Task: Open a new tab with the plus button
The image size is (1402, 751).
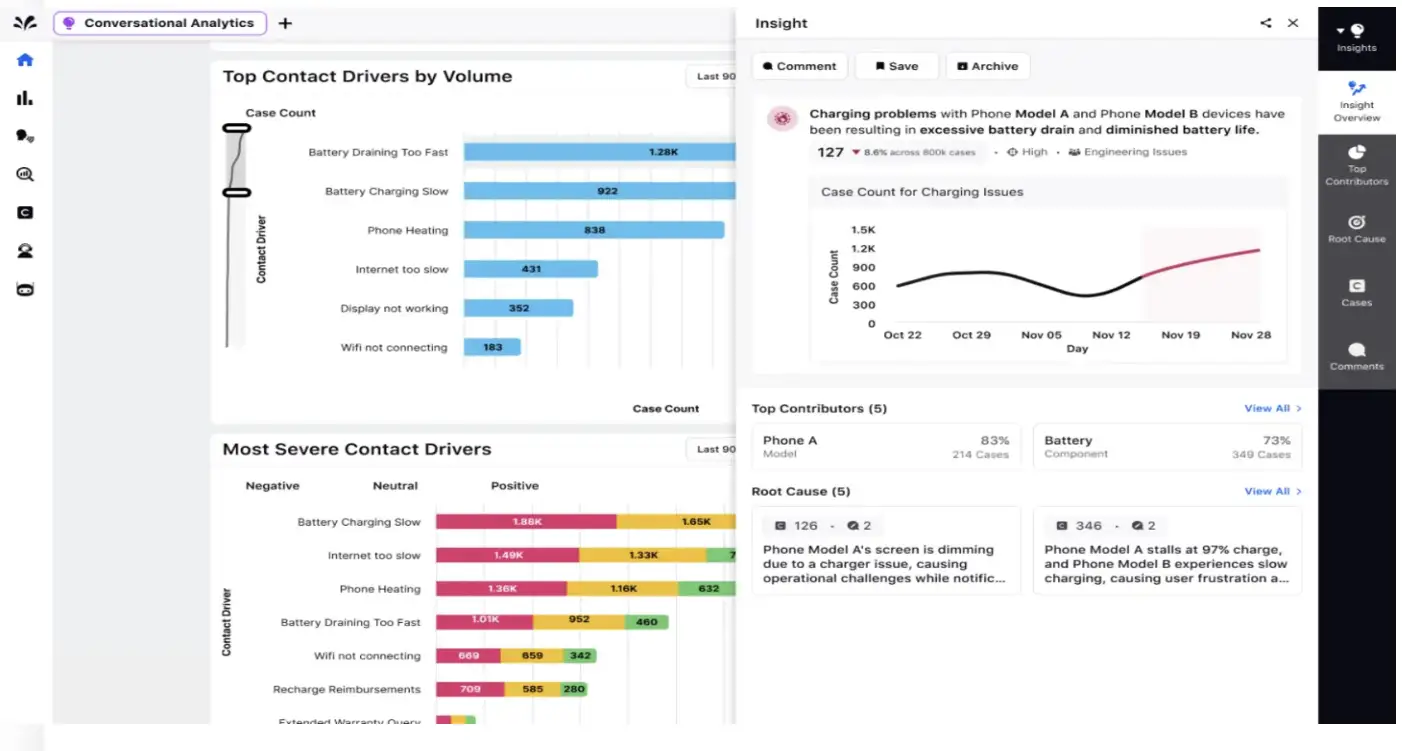Action: point(285,22)
